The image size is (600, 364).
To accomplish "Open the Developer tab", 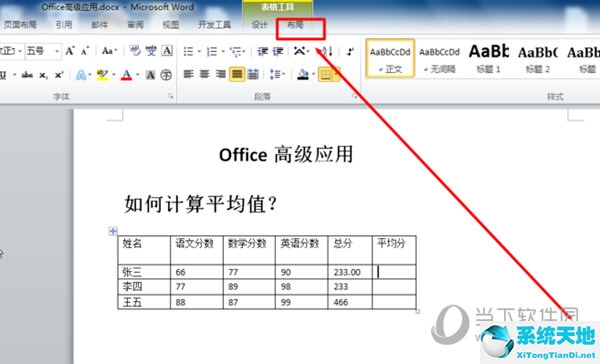I will coord(214,25).
